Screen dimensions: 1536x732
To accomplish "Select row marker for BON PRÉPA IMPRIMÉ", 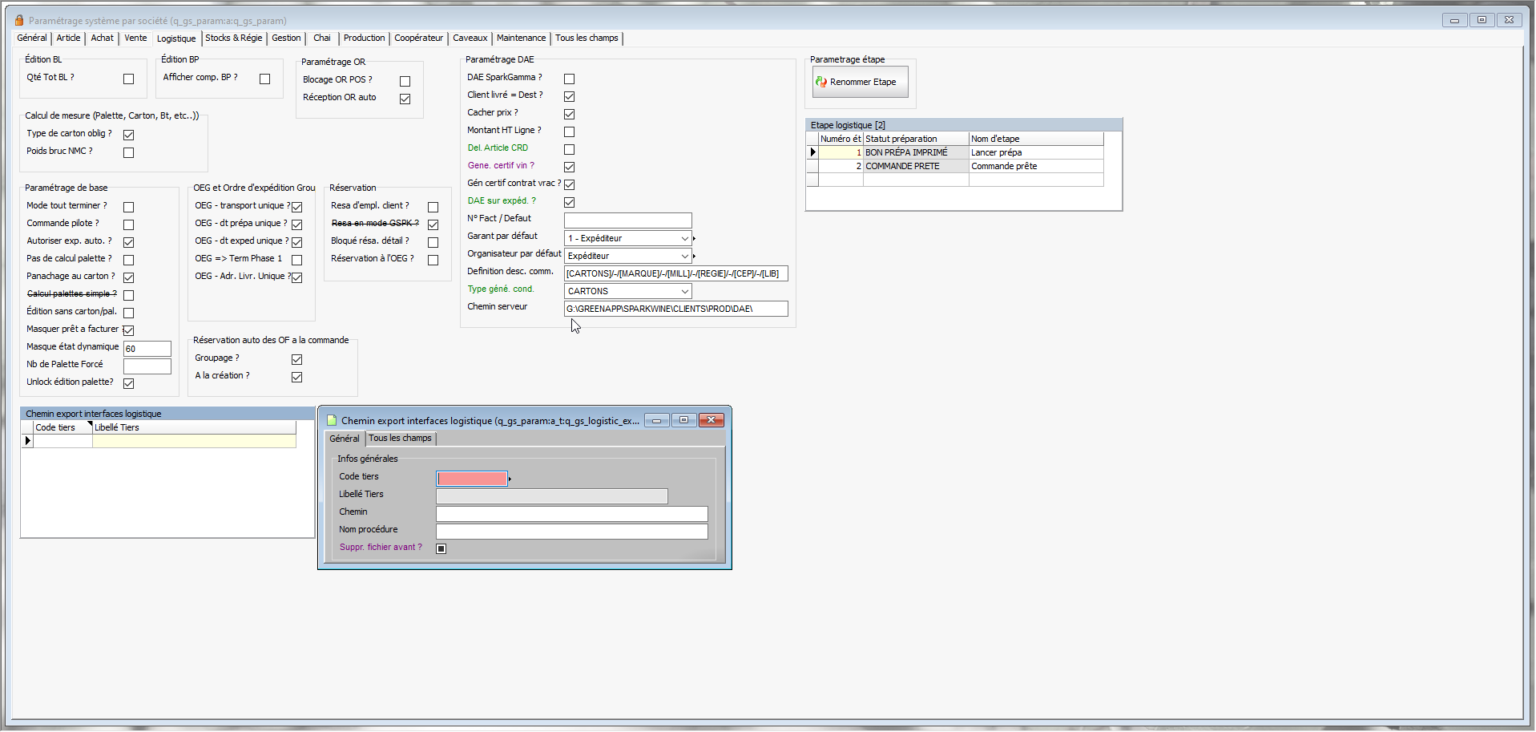I will 813,152.
